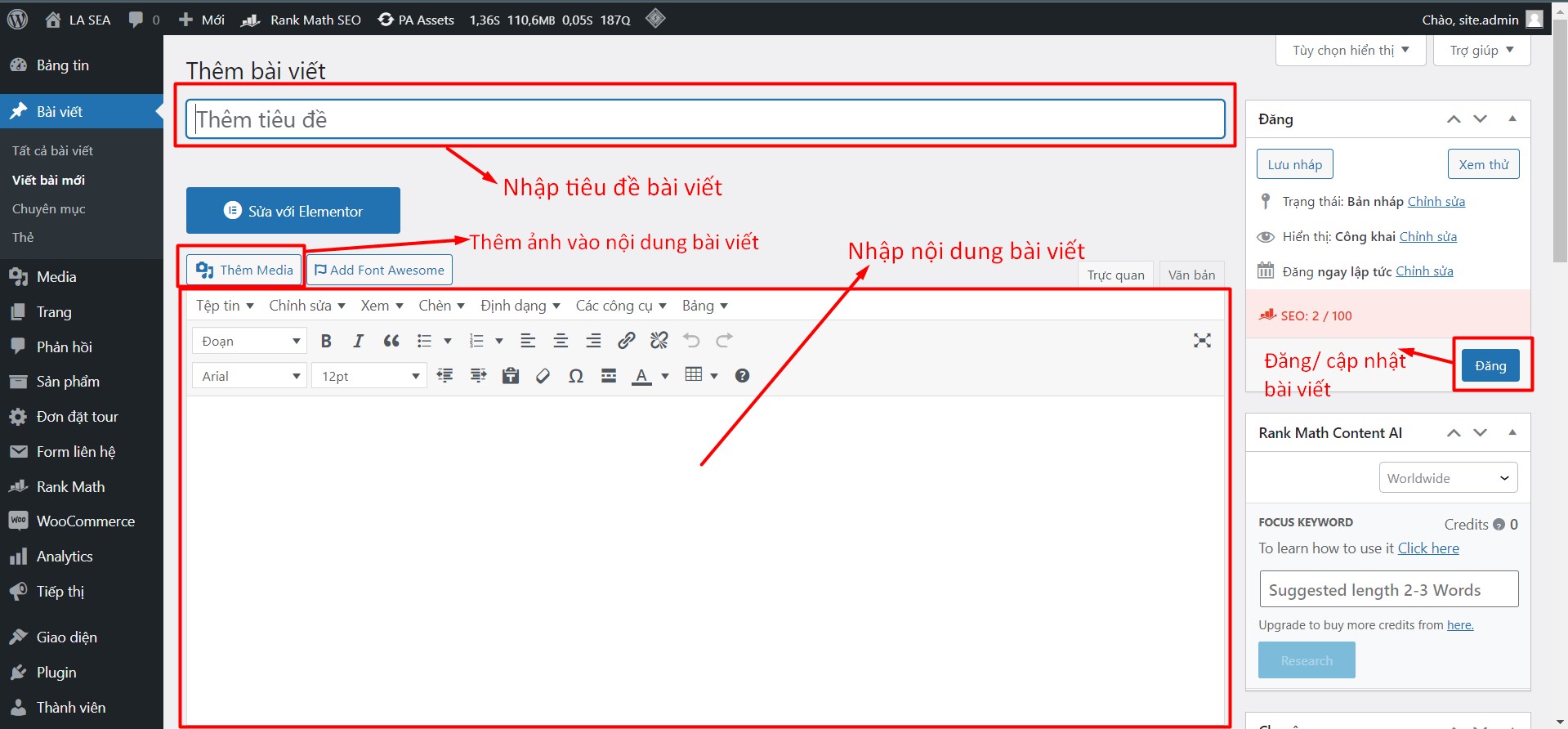Apply italic formatting to text
Image resolution: width=1568 pixels, height=729 pixels.
pyautogui.click(x=358, y=341)
